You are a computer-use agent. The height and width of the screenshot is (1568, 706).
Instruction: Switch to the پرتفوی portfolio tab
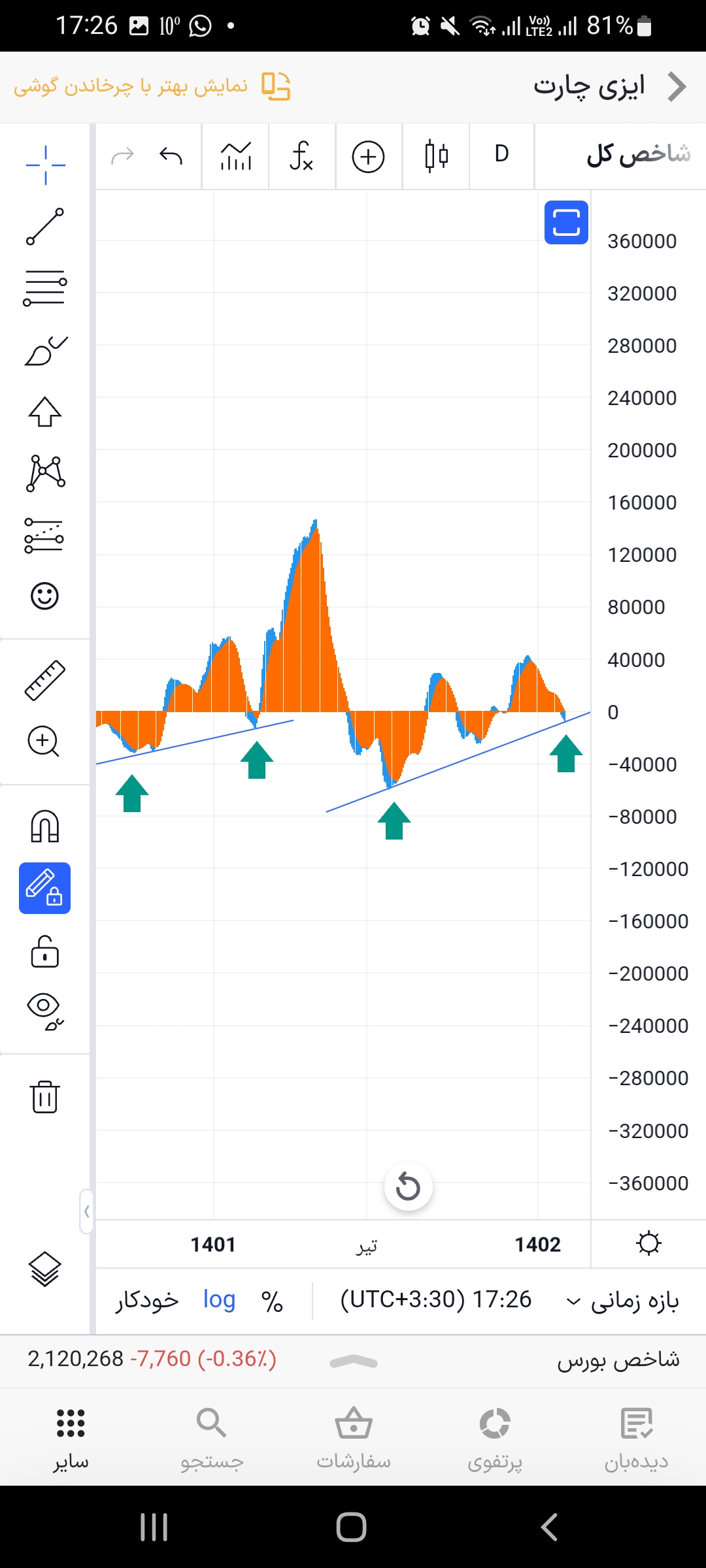coord(495,1439)
